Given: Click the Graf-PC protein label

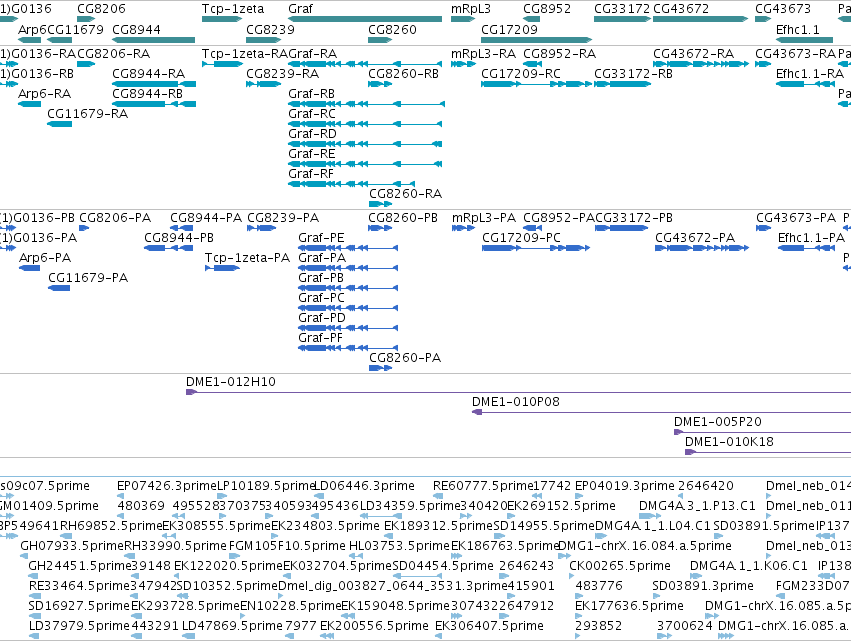Looking at the screenshot, I should [321, 299].
